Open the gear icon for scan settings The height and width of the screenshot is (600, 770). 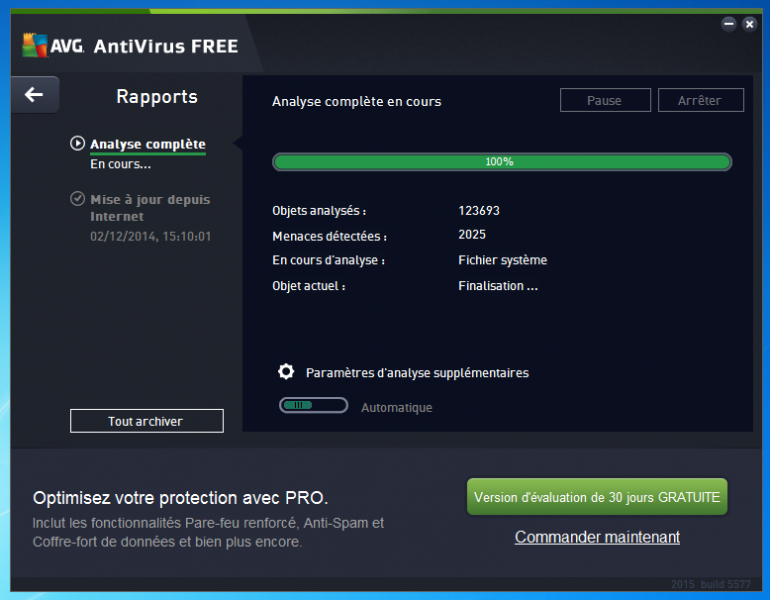tap(286, 372)
